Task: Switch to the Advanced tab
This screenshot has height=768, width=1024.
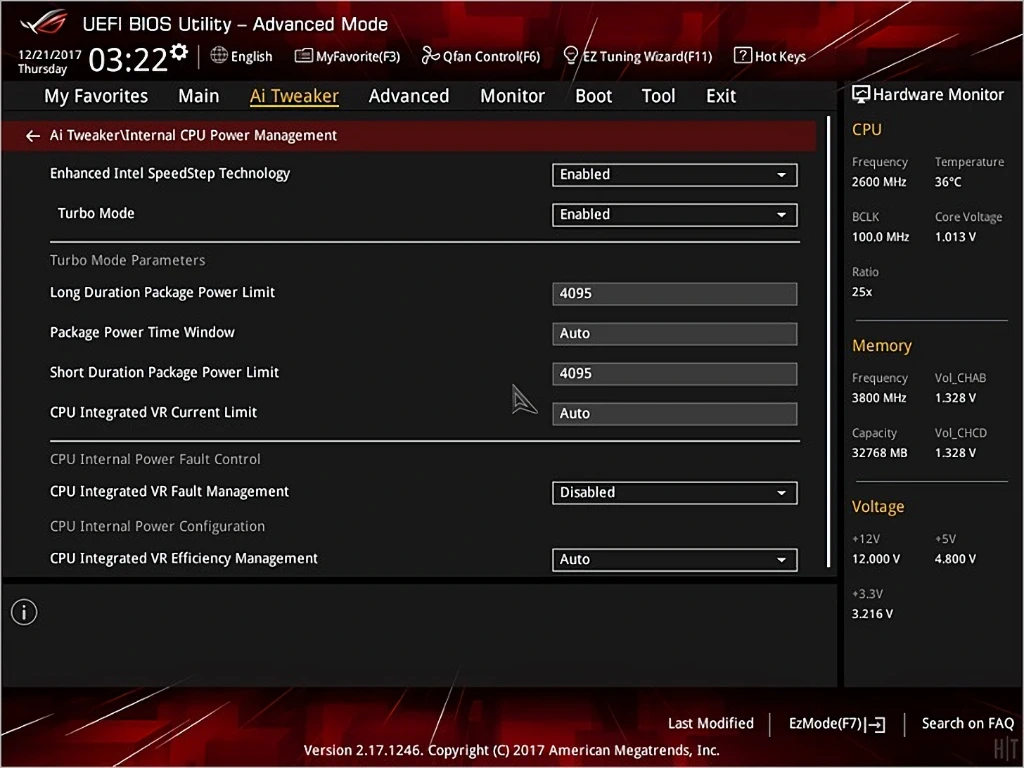Action: tap(409, 96)
